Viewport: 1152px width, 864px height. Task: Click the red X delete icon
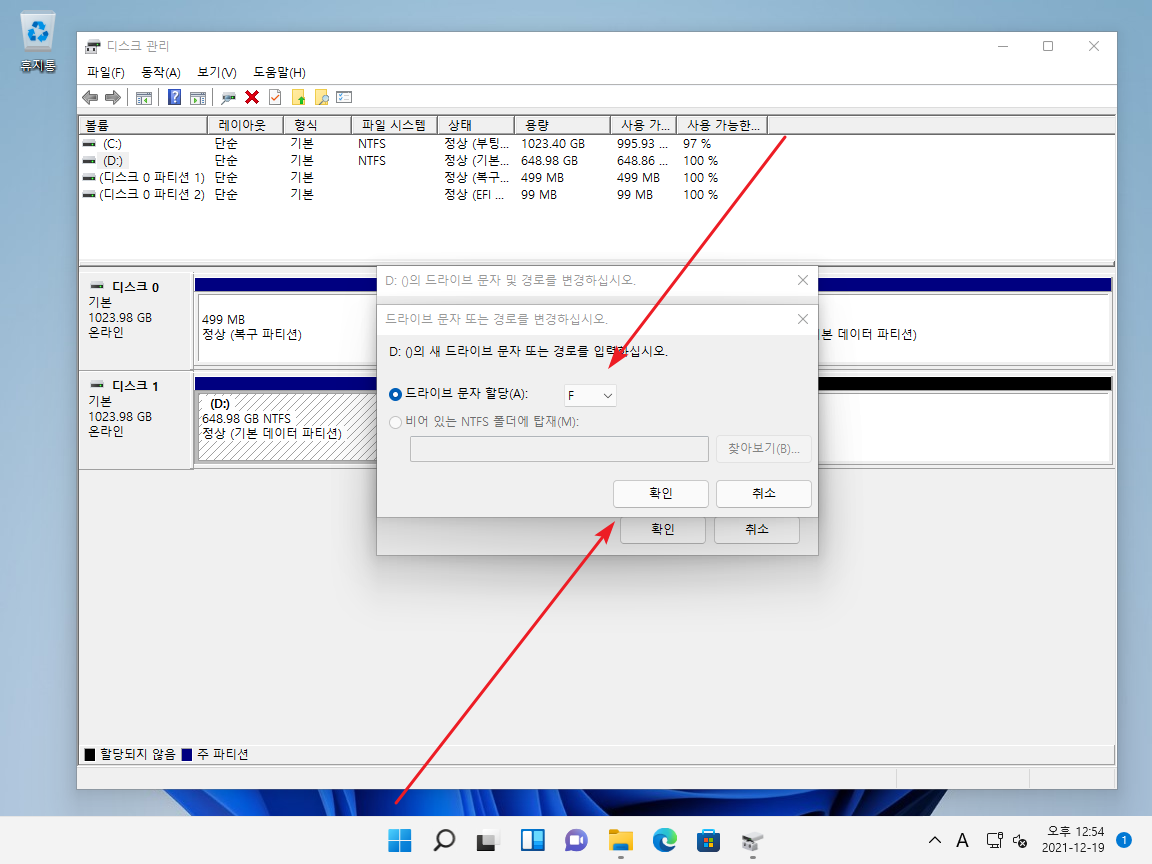pos(252,97)
